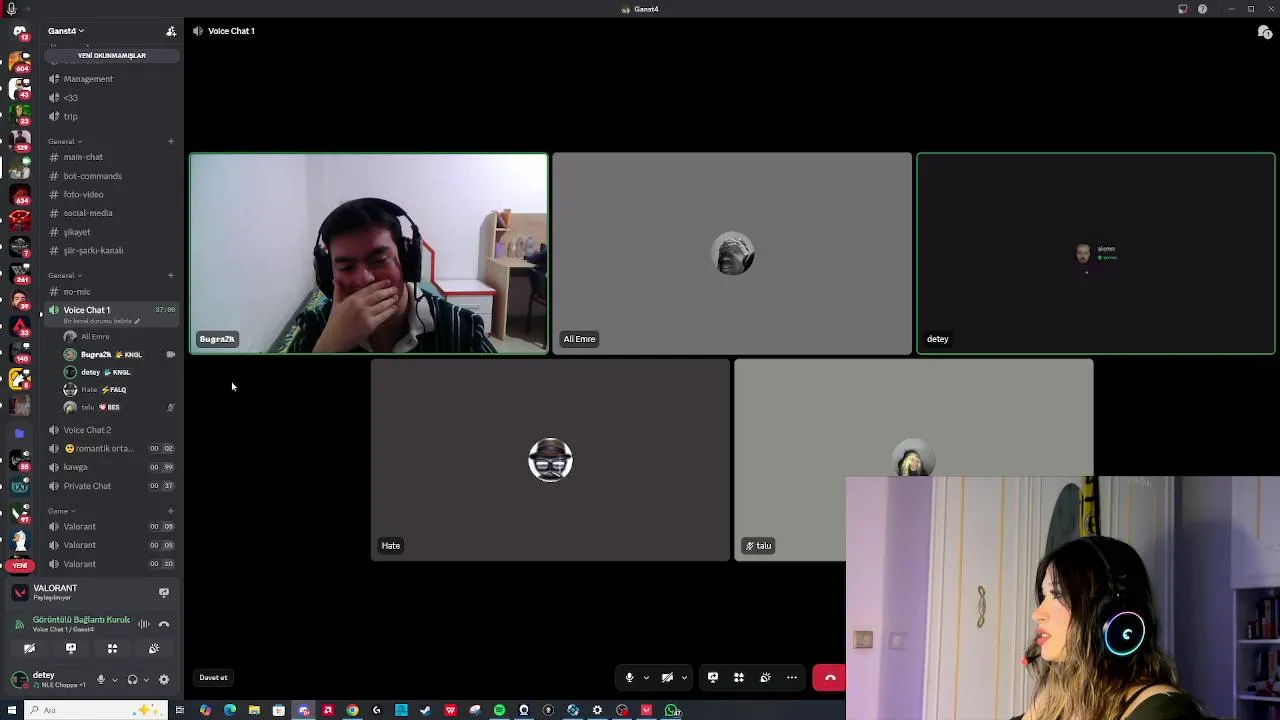Open soundboard in the bottom call bar
This screenshot has height=720, width=1280.
[x=765, y=677]
